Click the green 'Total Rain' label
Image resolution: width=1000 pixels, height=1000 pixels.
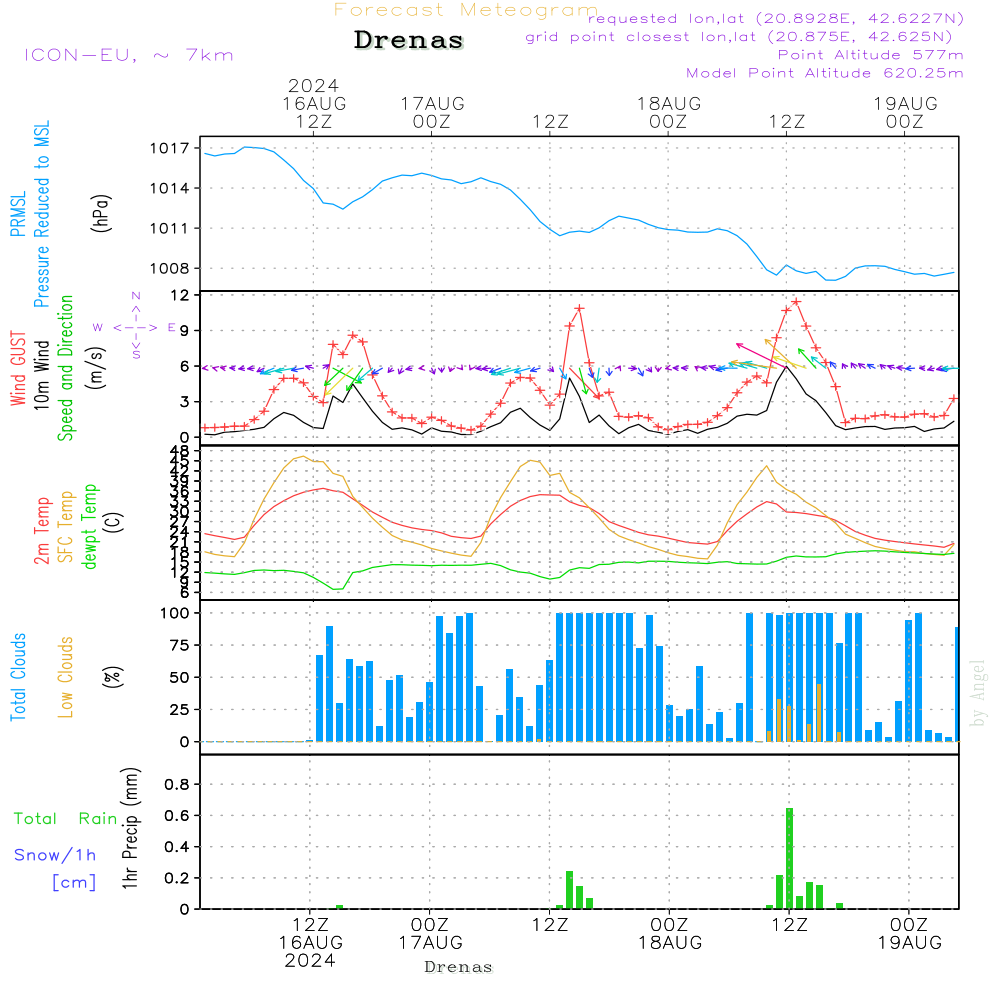click(x=66, y=819)
